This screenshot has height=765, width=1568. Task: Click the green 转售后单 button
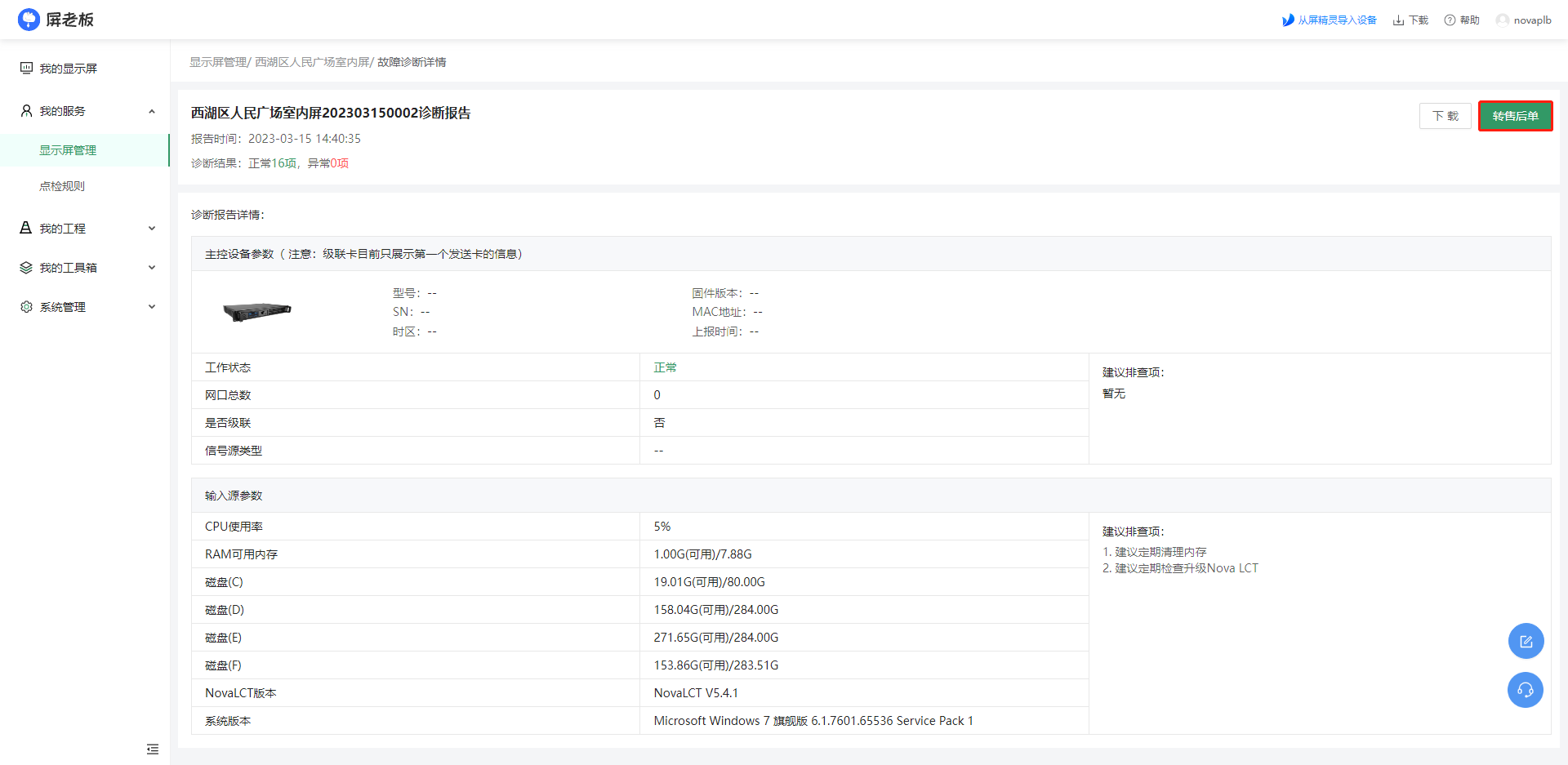pos(1515,116)
